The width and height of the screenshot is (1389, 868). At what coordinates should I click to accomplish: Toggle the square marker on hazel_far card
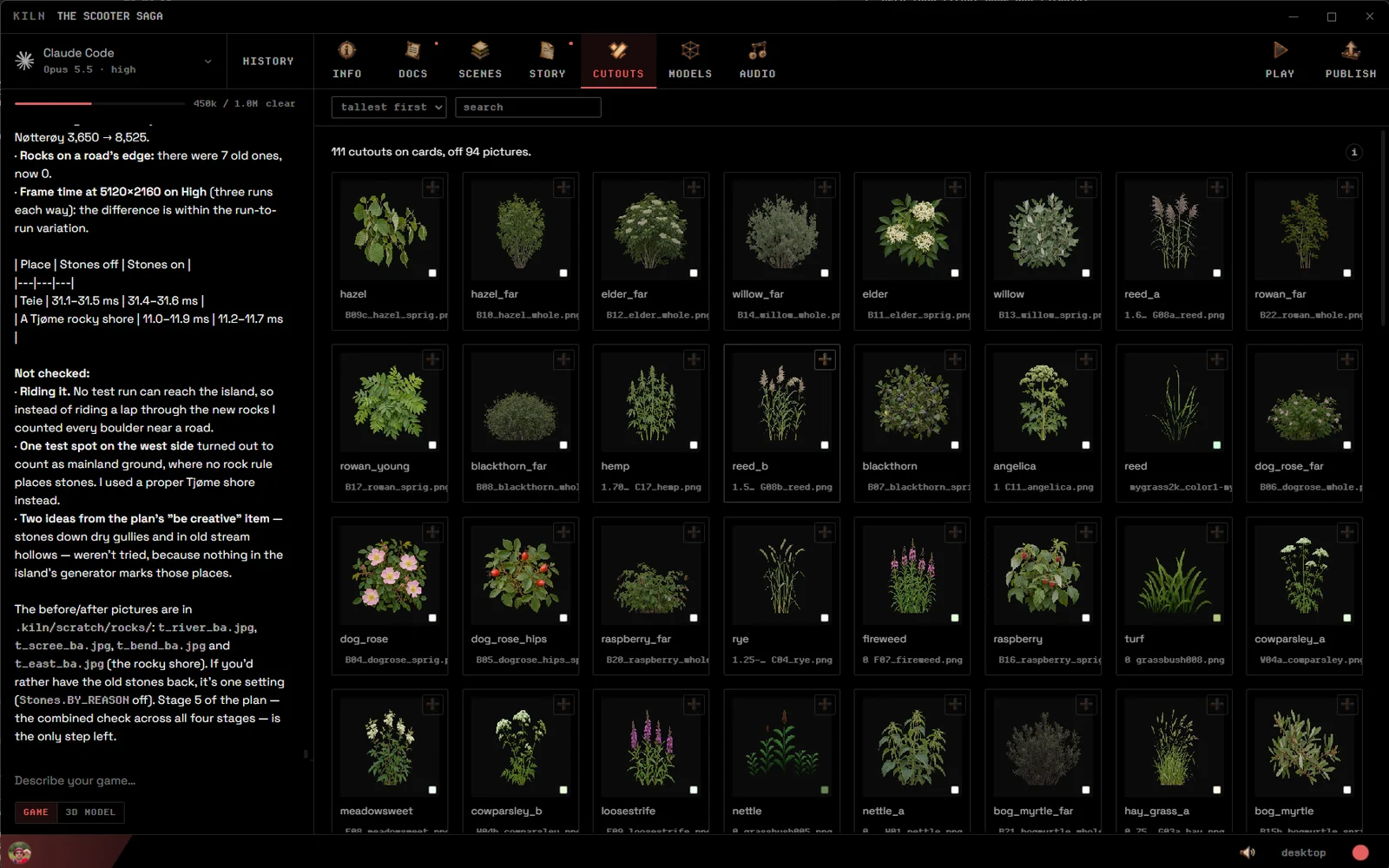point(563,273)
